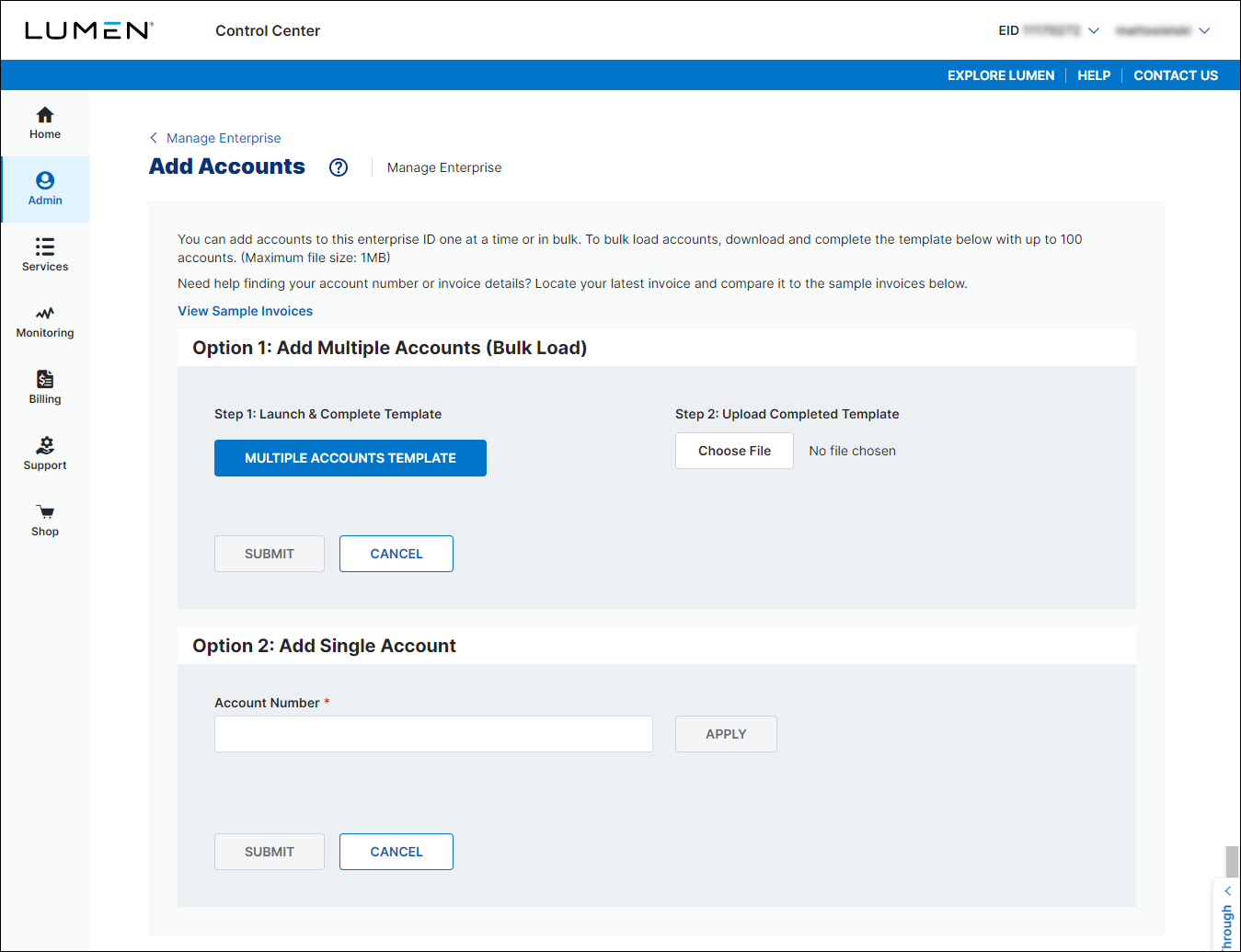Click Submit under Option 1 bulk load

[270, 554]
